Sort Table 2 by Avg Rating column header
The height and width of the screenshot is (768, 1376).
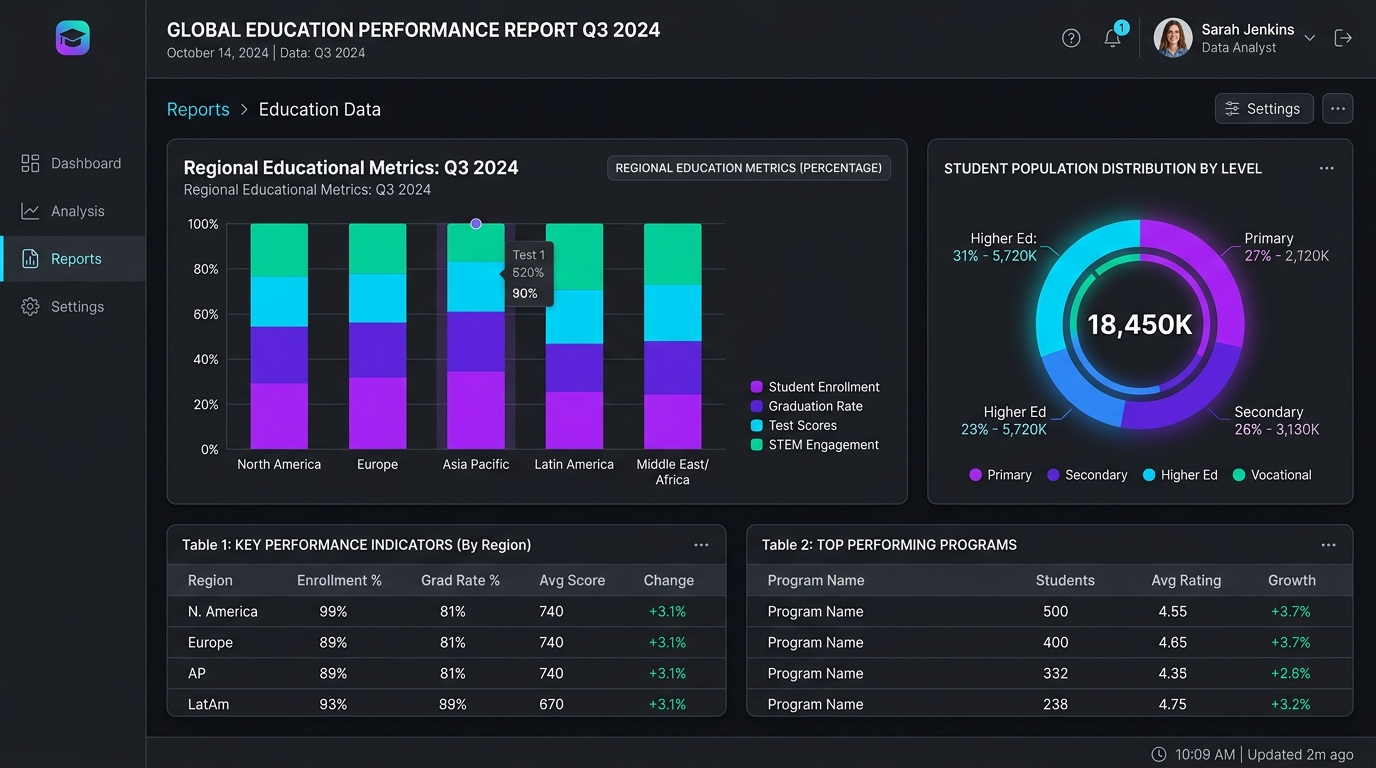(1186, 580)
